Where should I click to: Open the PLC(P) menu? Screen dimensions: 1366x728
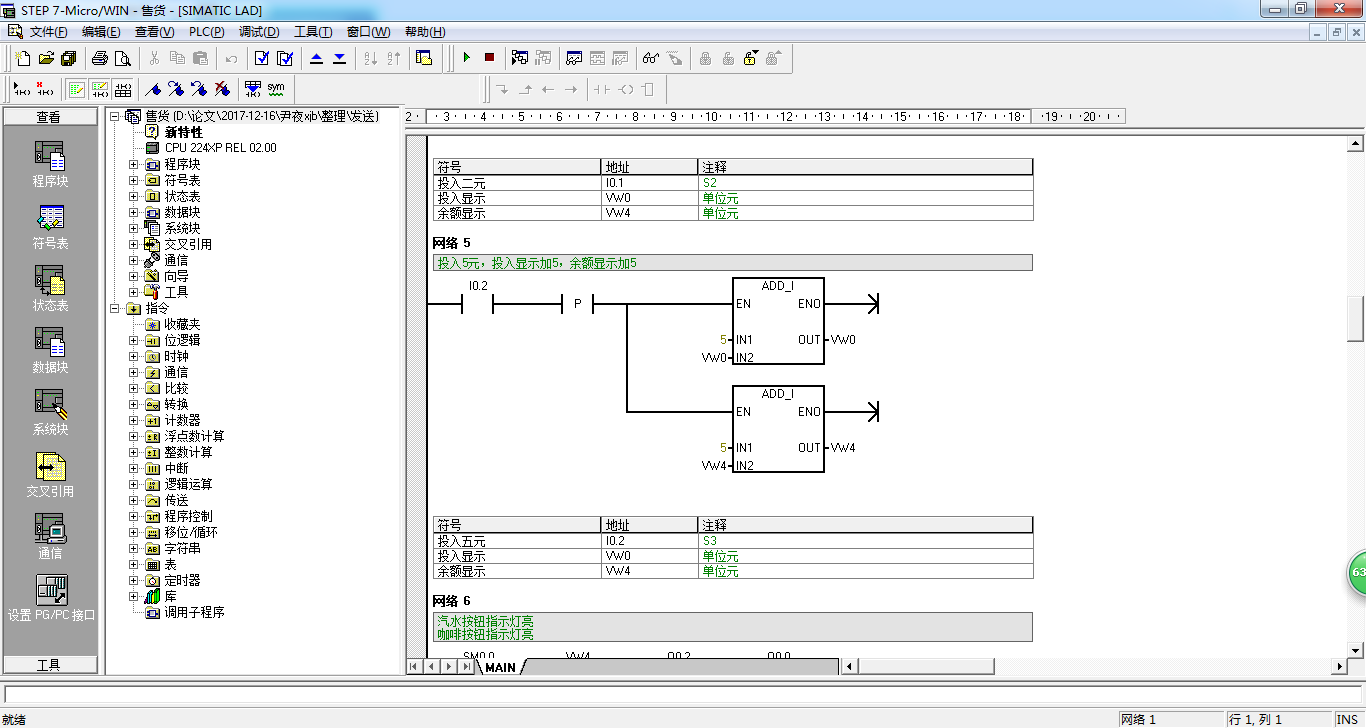[205, 32]
